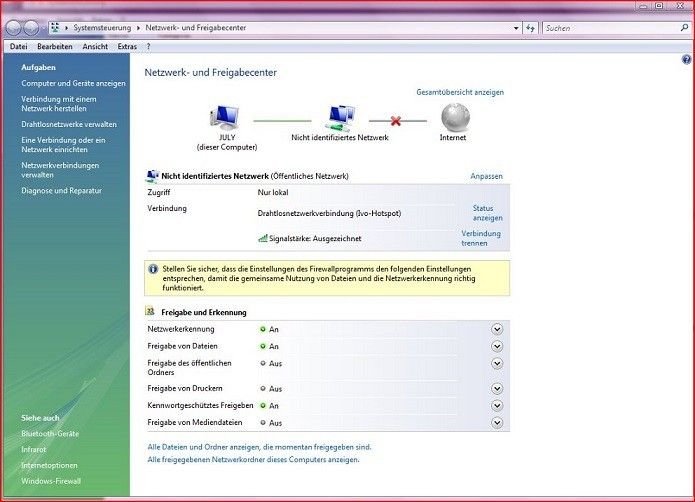This screenshot has height=502, width=695.
Task: Click breadcrumb arrow before Systemsteuerung
Action: pyautogui.click(x=66, y=28)
